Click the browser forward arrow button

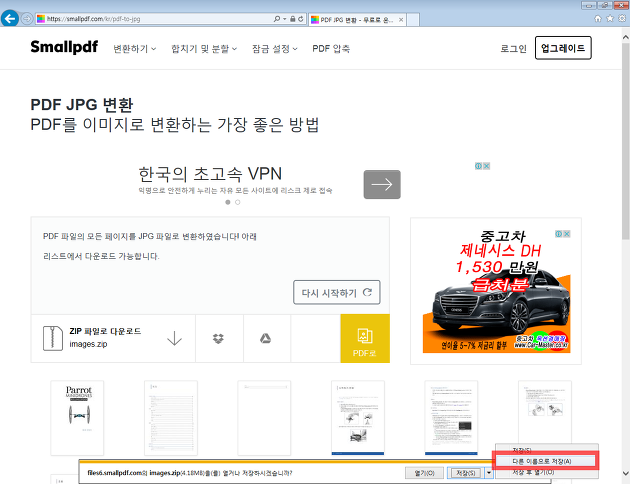[27, 18]
